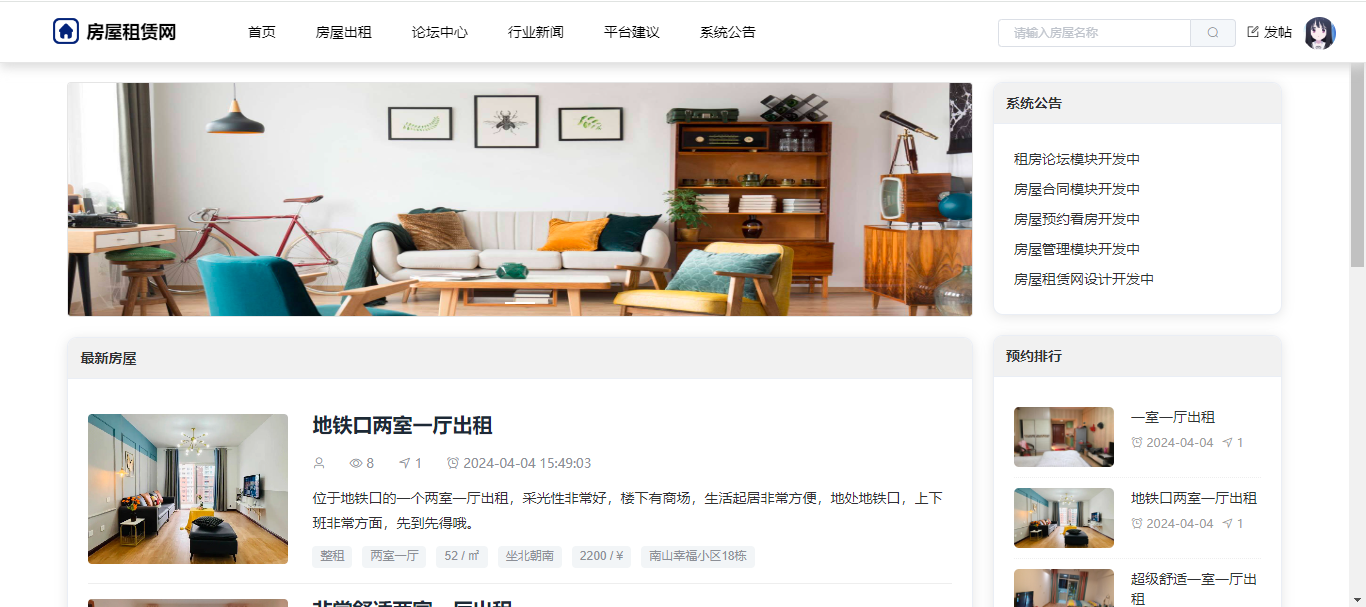Click the 发帖 edit pencil icon
The height and width of the screenshot is (607, 1366).
coord(1253,32)
